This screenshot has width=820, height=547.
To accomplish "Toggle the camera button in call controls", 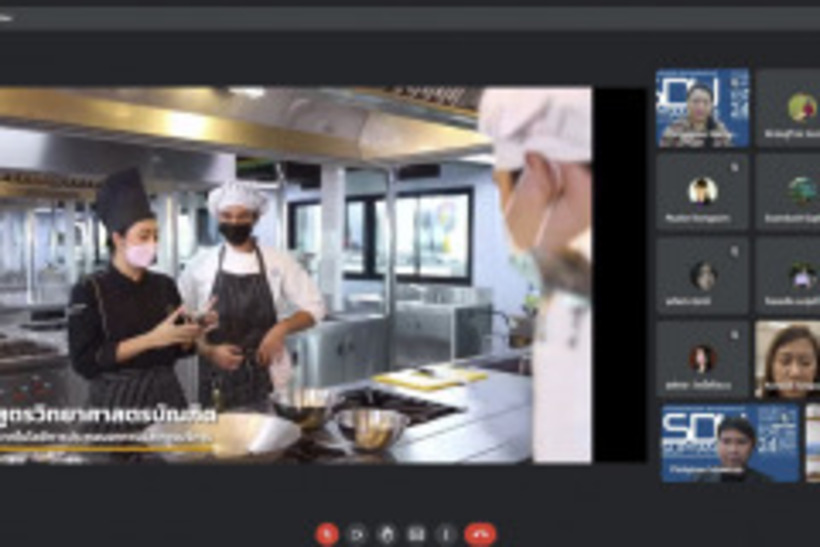I will (358, 534).
